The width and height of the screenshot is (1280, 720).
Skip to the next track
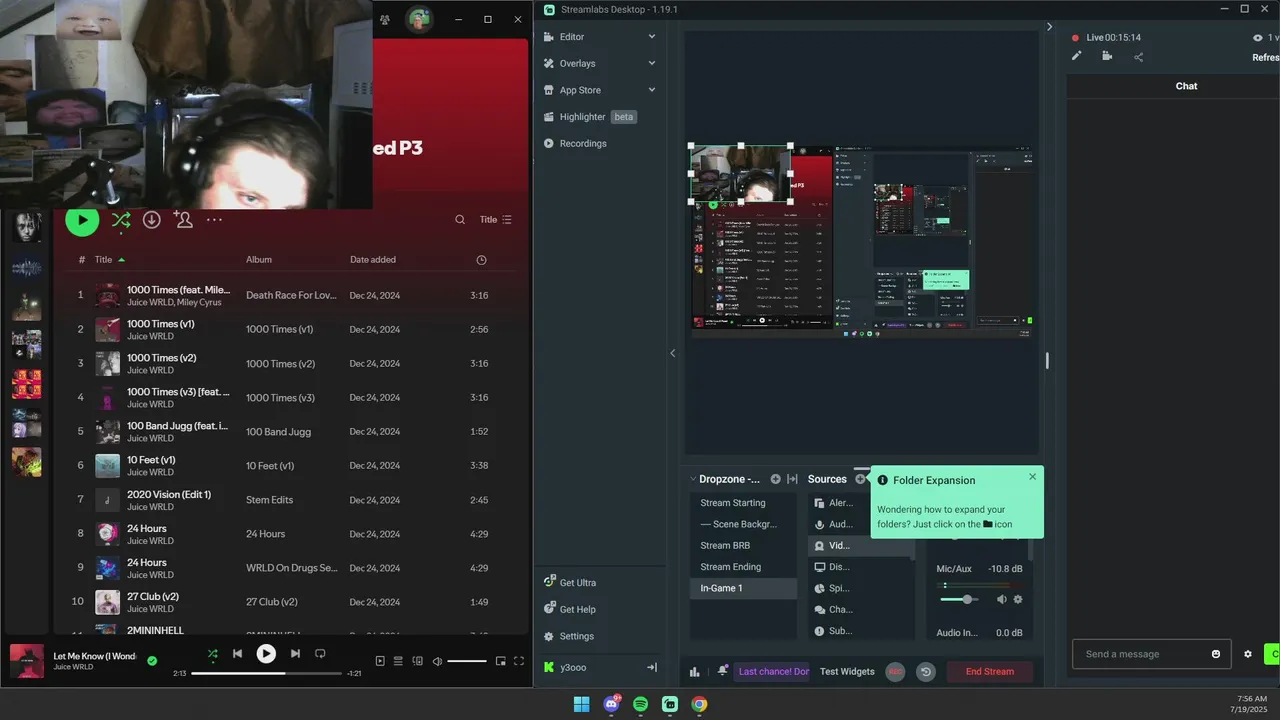[295, 654]
